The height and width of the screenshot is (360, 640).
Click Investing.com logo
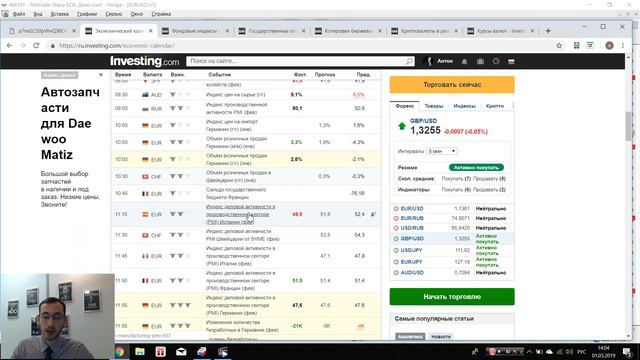pos(144,61)
